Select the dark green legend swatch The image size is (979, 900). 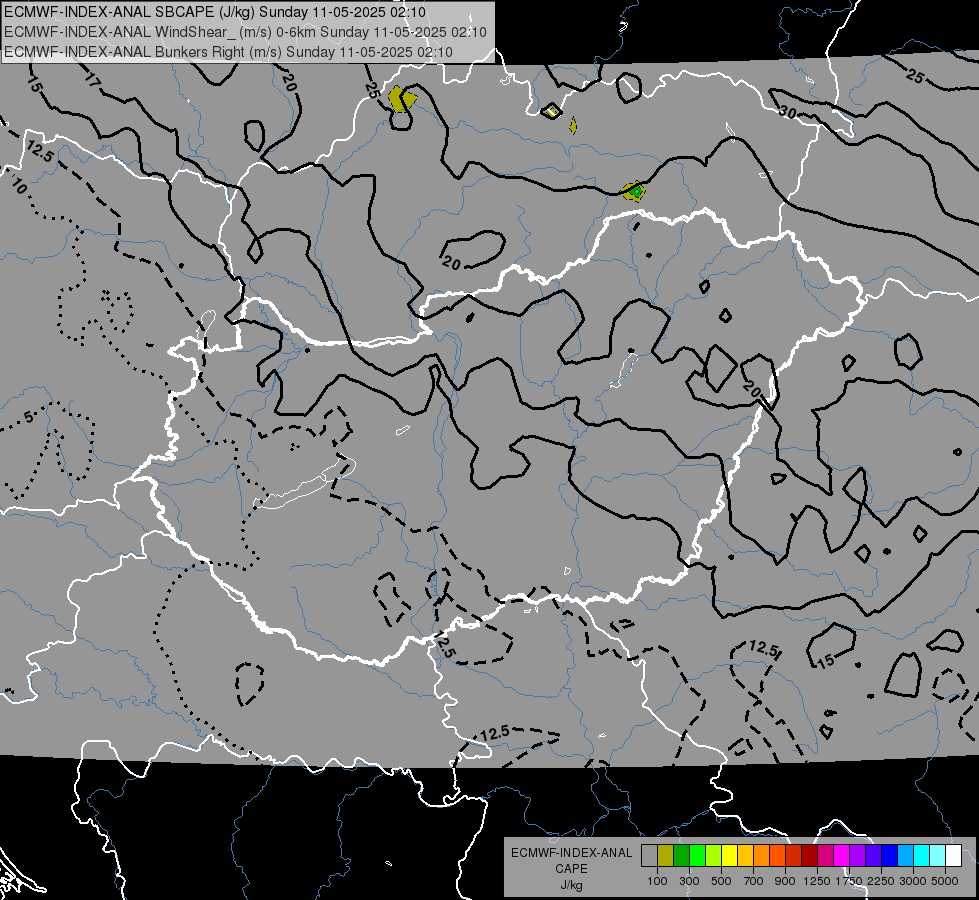coord(682,855)
